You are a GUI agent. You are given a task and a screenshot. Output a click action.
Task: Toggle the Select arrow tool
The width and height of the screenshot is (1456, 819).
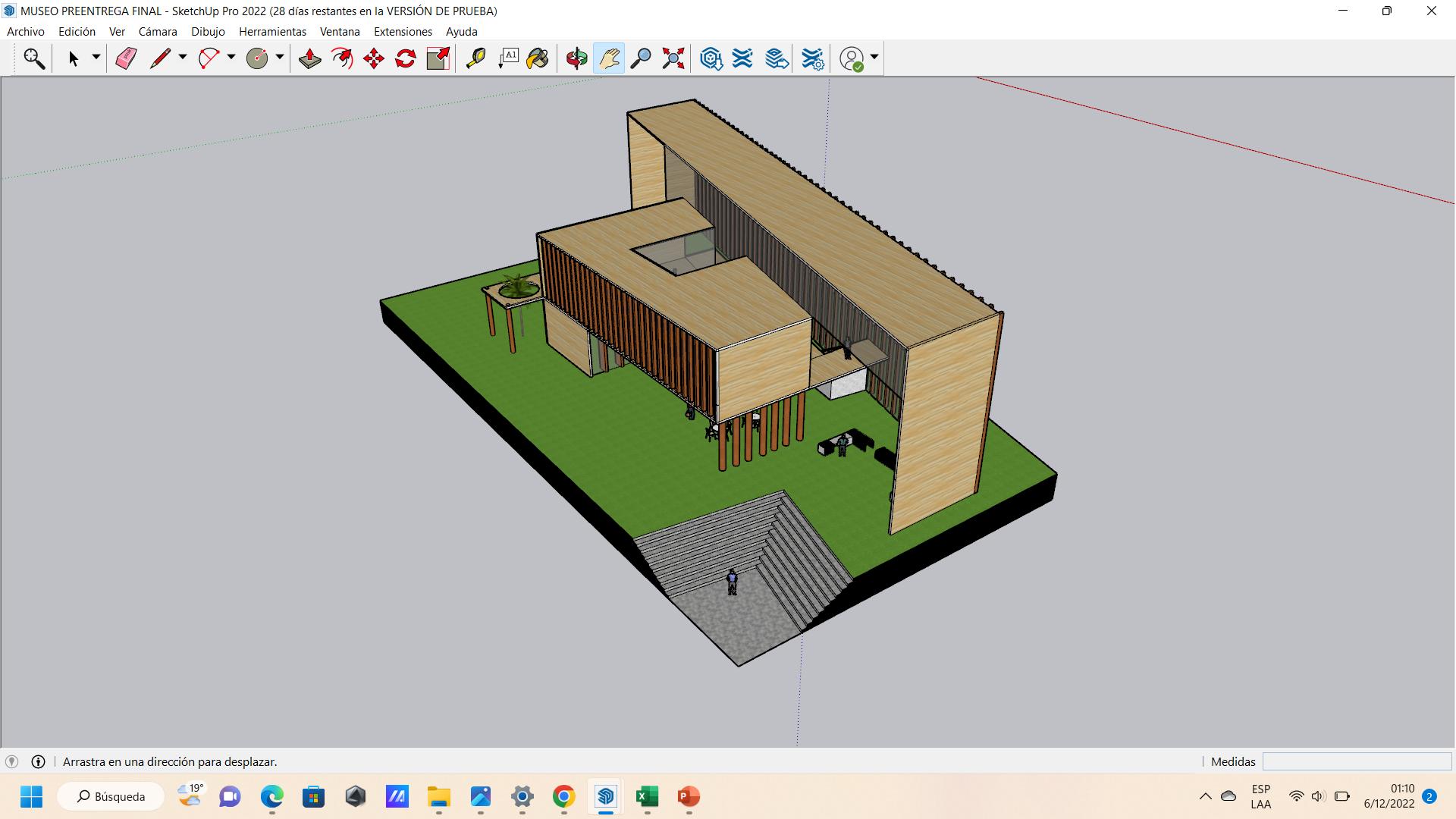pyautogui.click(x=74, y=58)
